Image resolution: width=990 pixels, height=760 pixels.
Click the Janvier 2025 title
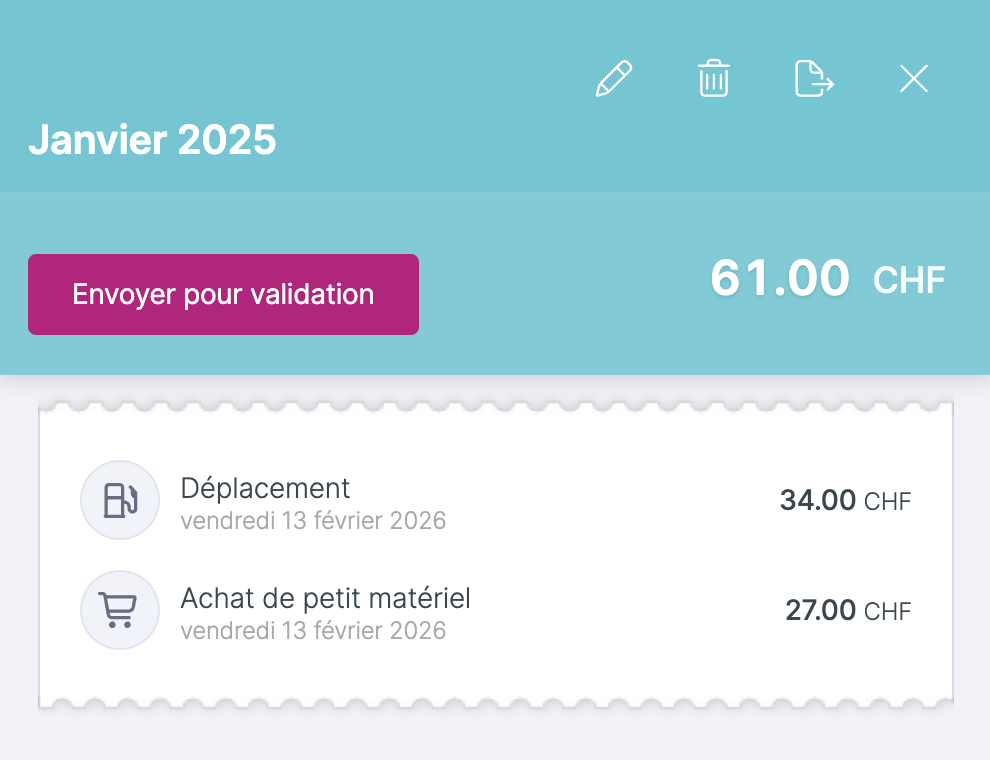point(152,141)
